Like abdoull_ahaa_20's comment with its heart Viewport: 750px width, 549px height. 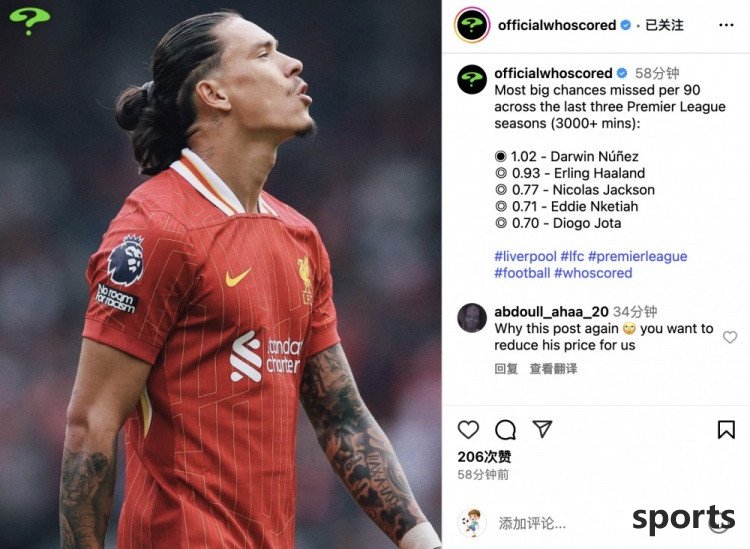pyautogui.click(x=729, y=337)
